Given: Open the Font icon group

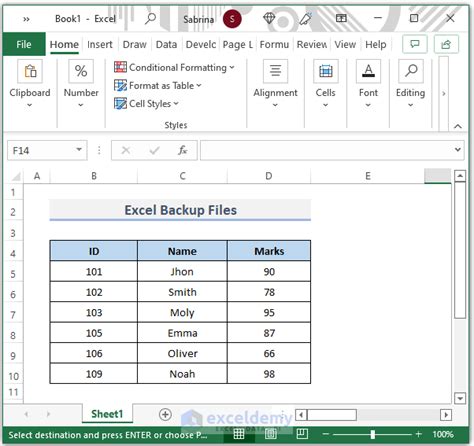Looking at the screenshot, I should [x=368, y=71].
